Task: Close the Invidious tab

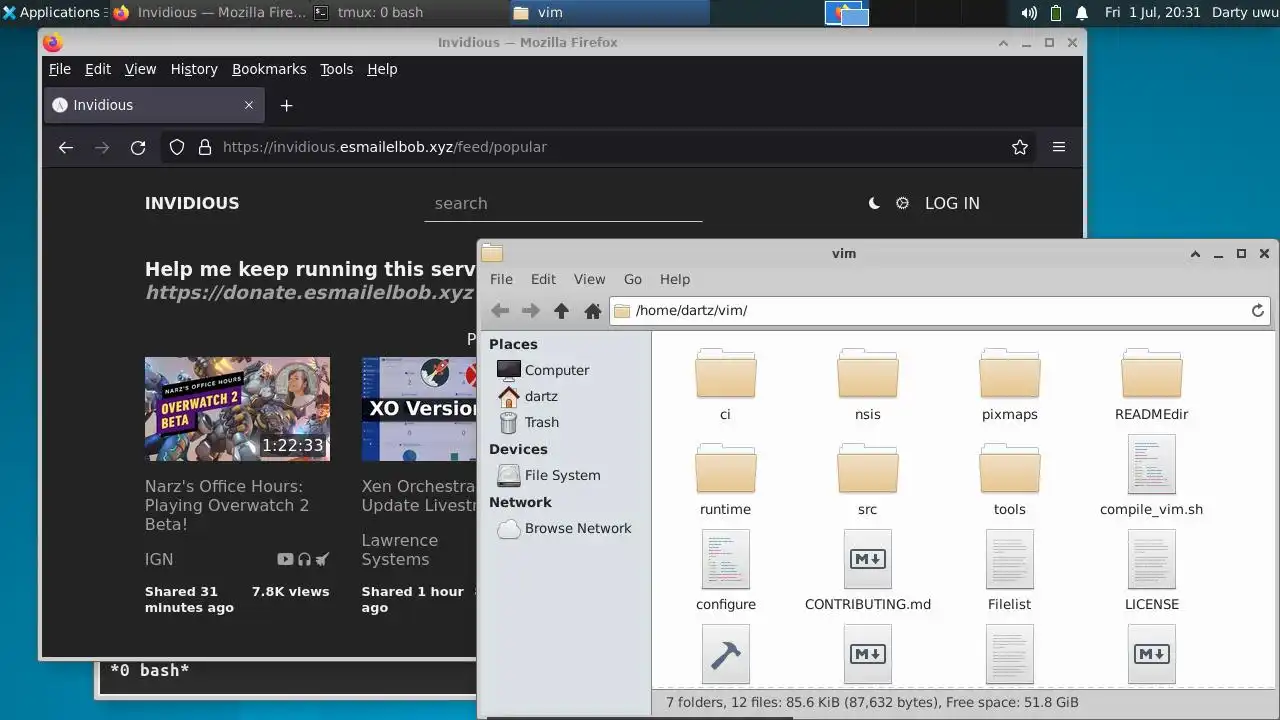Action: [x=249, y=105]
